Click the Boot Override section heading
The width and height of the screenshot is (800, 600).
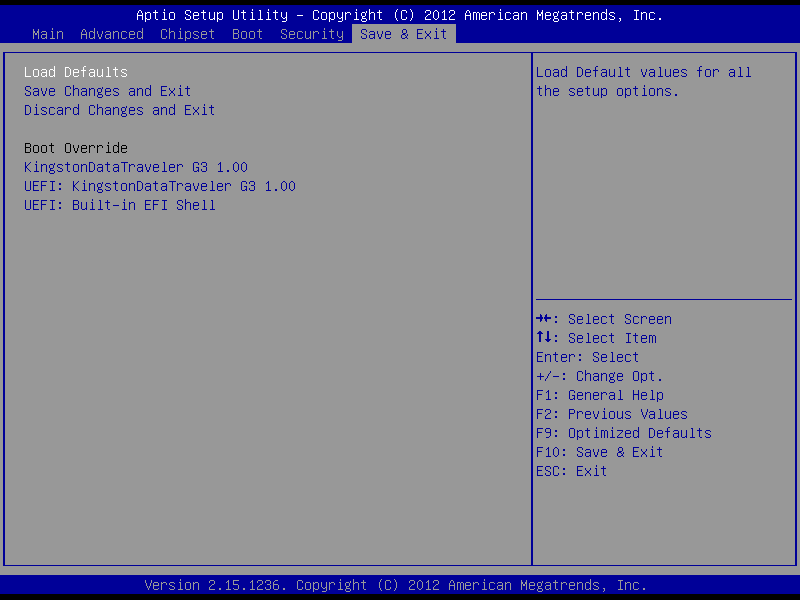click(x=76, y=148)
